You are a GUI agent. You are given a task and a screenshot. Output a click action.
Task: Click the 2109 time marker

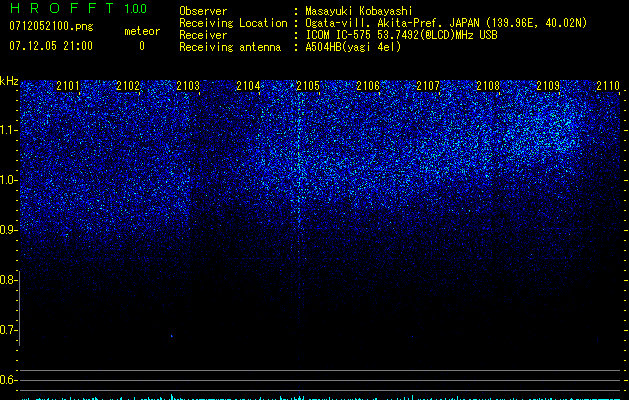(548, 85)
